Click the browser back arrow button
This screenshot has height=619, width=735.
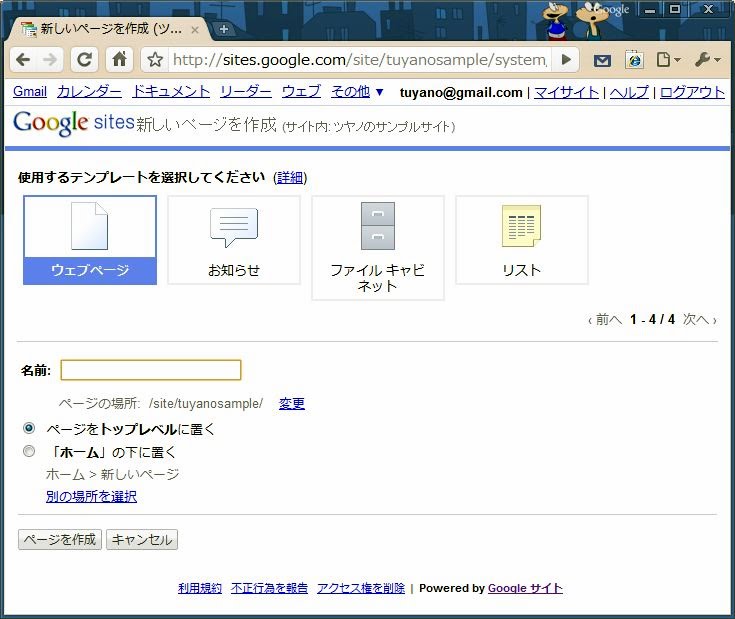point(23,60)
